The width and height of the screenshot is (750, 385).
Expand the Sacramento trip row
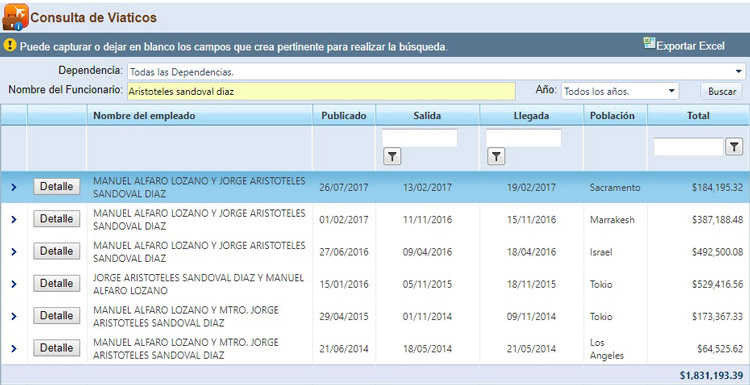tap(13, 187)
